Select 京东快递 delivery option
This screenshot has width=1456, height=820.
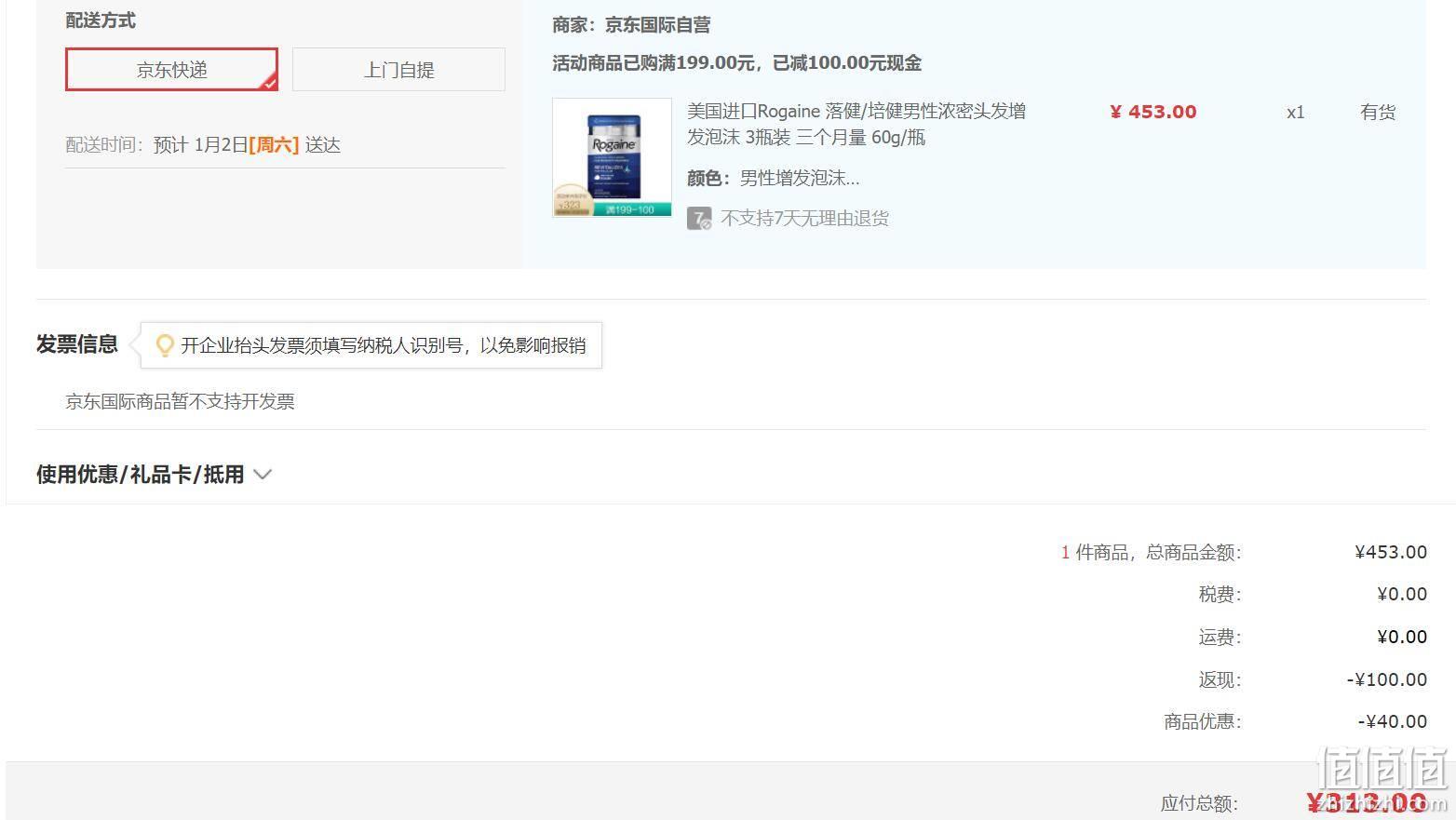point(171,70)
